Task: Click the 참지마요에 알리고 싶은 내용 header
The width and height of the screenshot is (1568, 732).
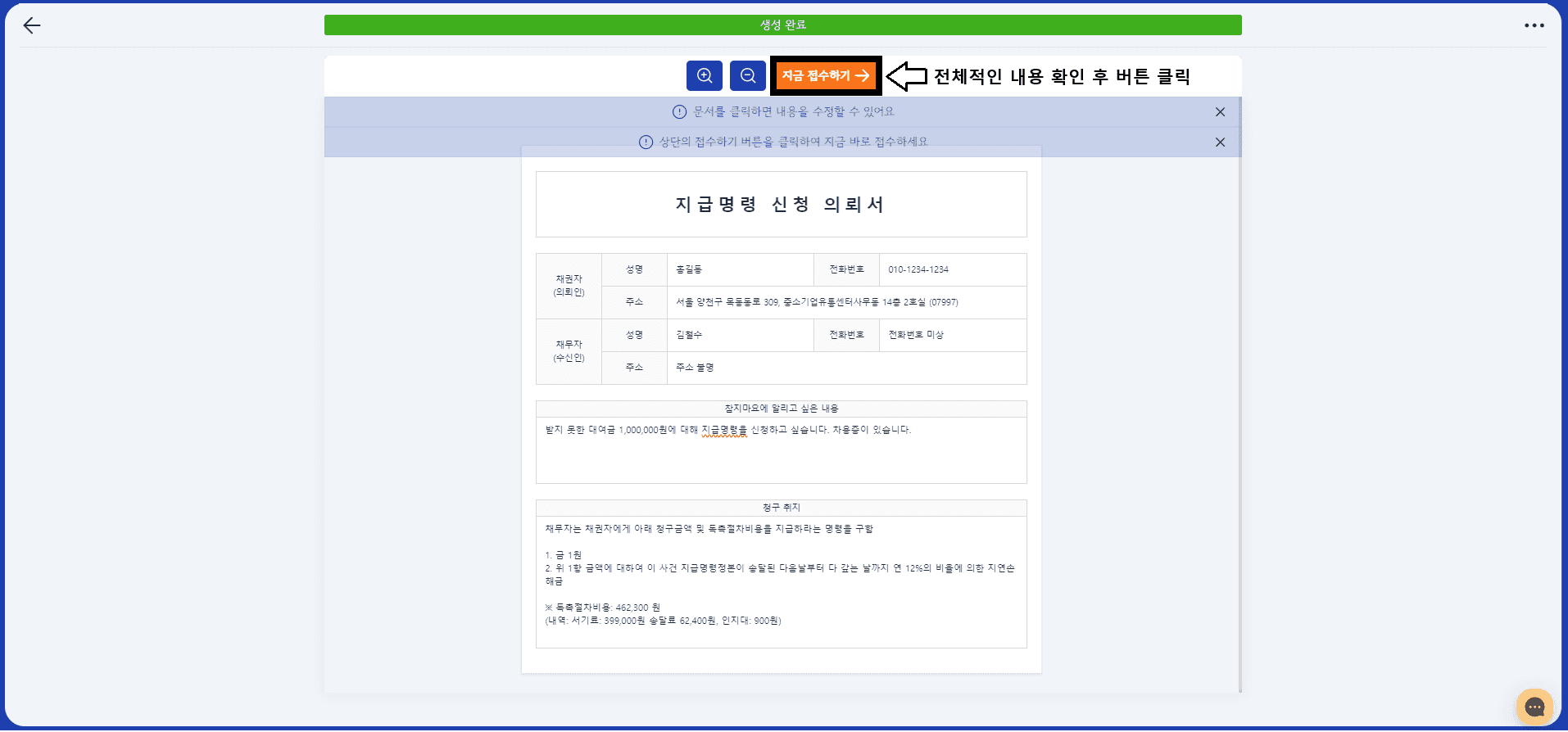Action: pyautogui.click(x=782, y=409)
